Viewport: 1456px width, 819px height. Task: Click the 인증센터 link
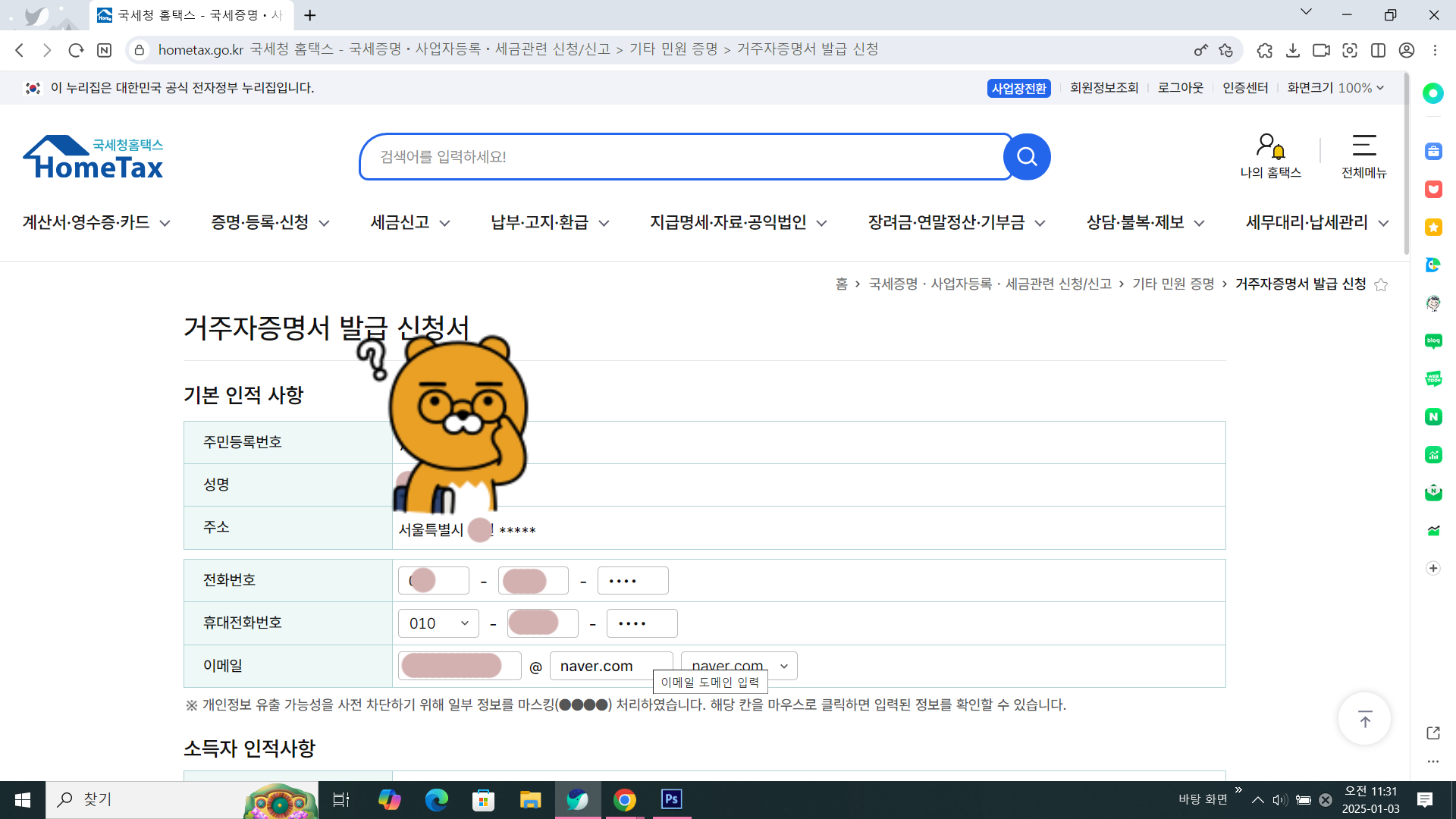(x=1244, y=88)
